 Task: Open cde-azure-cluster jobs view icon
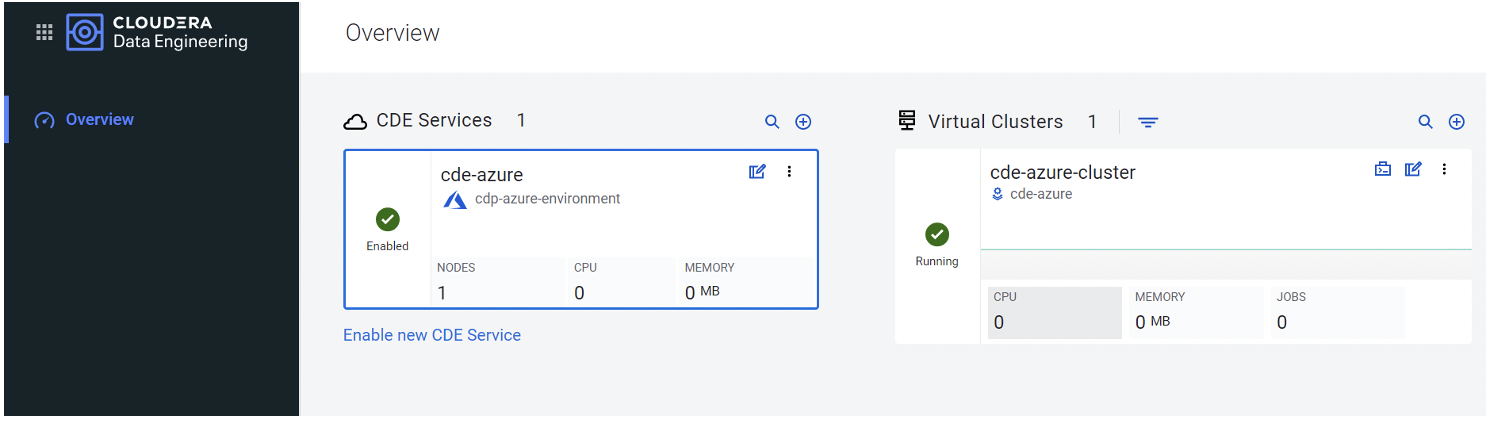pos(1383,169)
